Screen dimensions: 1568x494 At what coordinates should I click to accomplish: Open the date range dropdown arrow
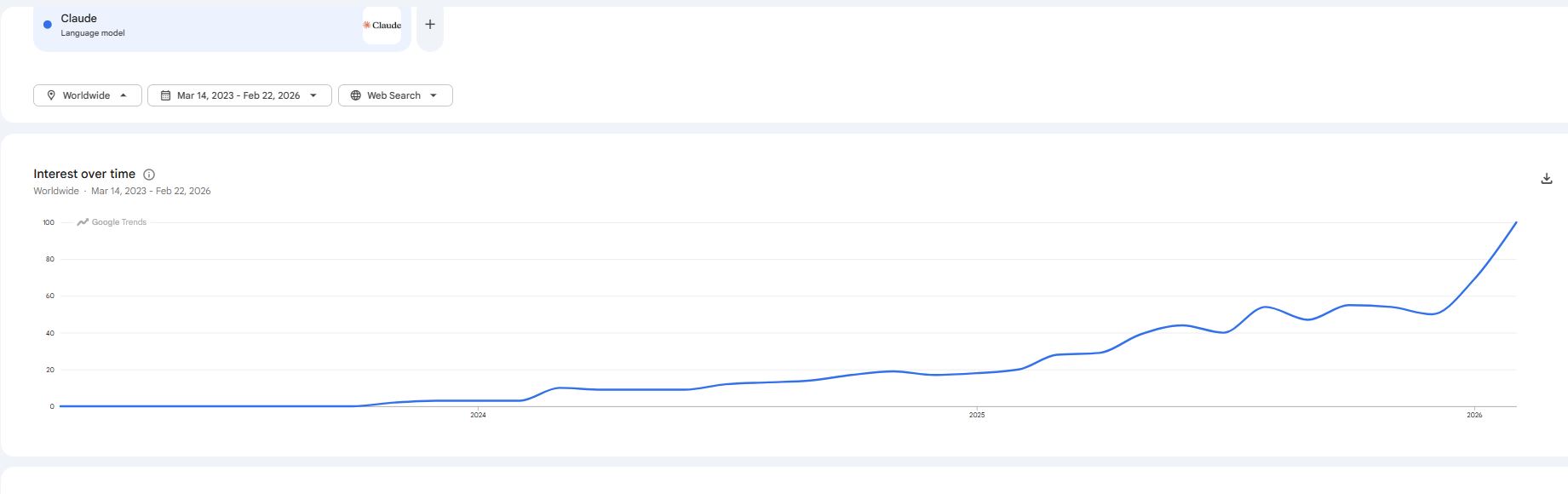coord(313,95)
